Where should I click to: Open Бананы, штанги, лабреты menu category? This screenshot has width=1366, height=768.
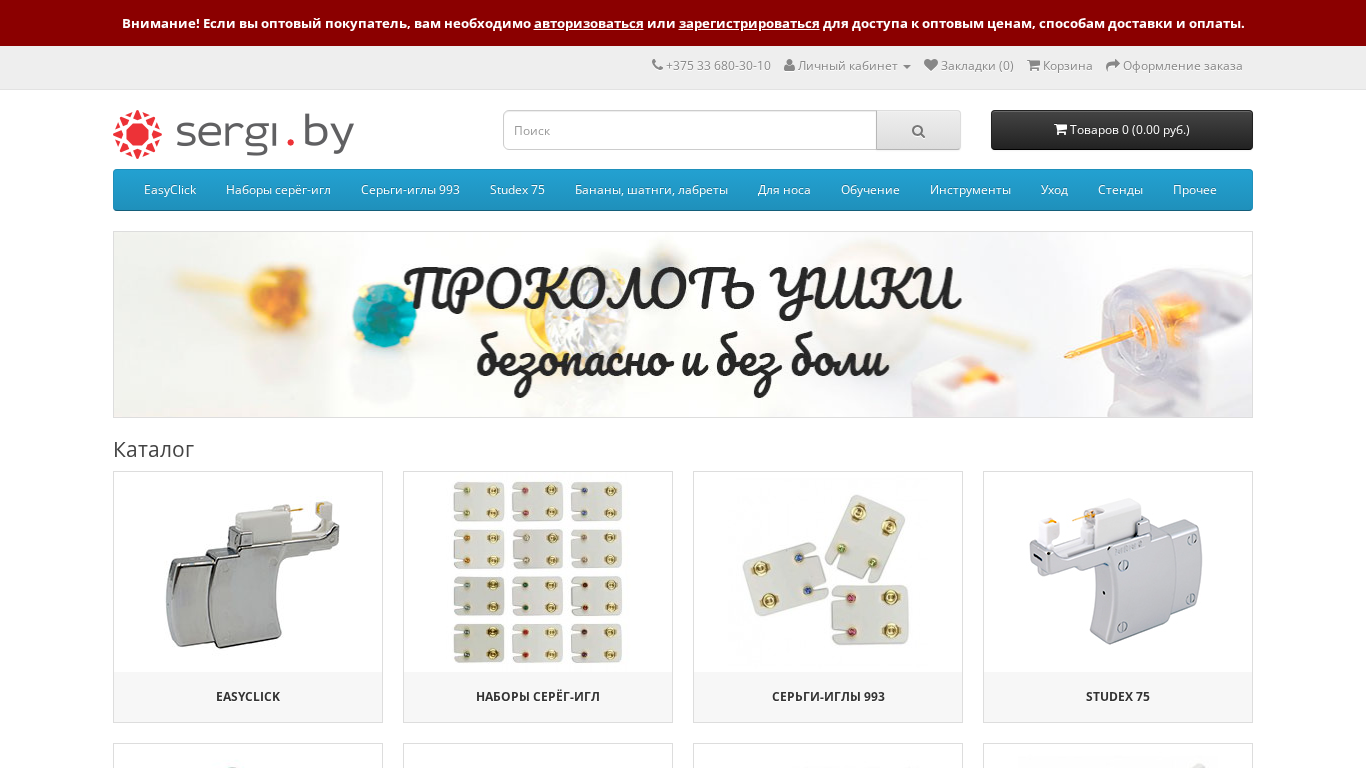(651, 190)
